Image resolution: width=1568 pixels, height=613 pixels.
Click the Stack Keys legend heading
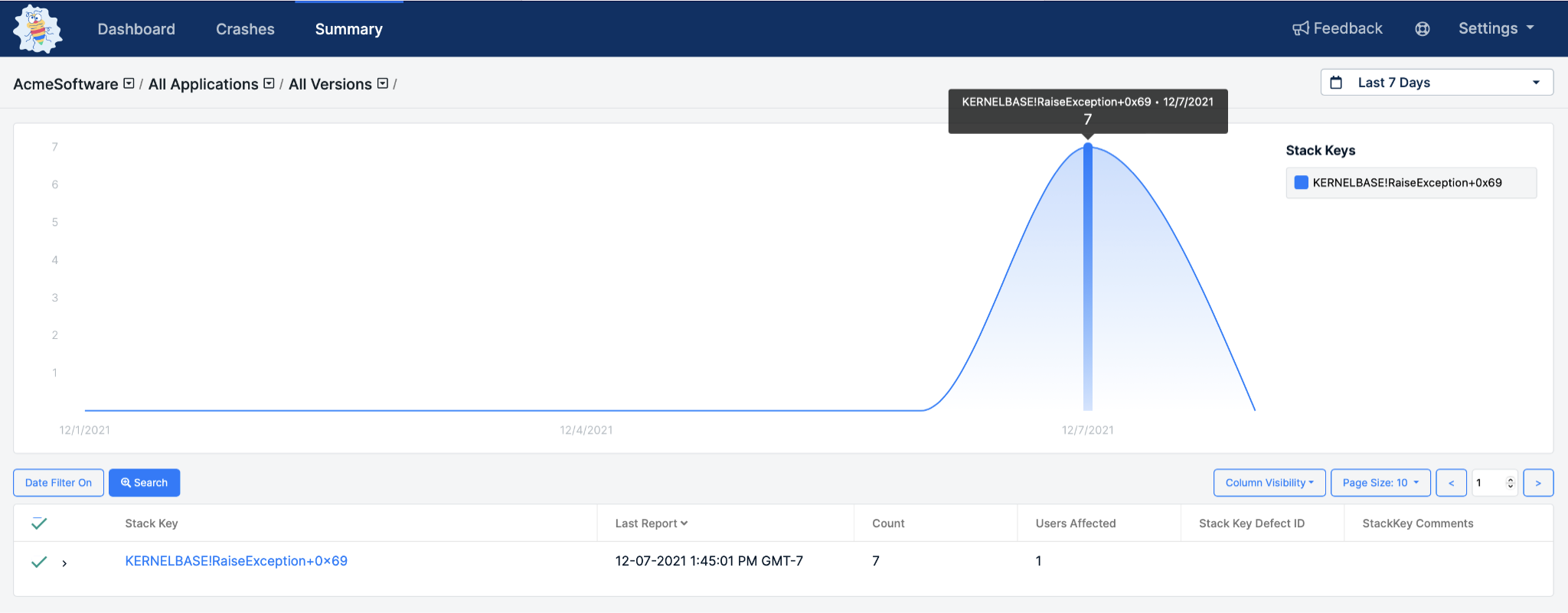[1321, 151]
